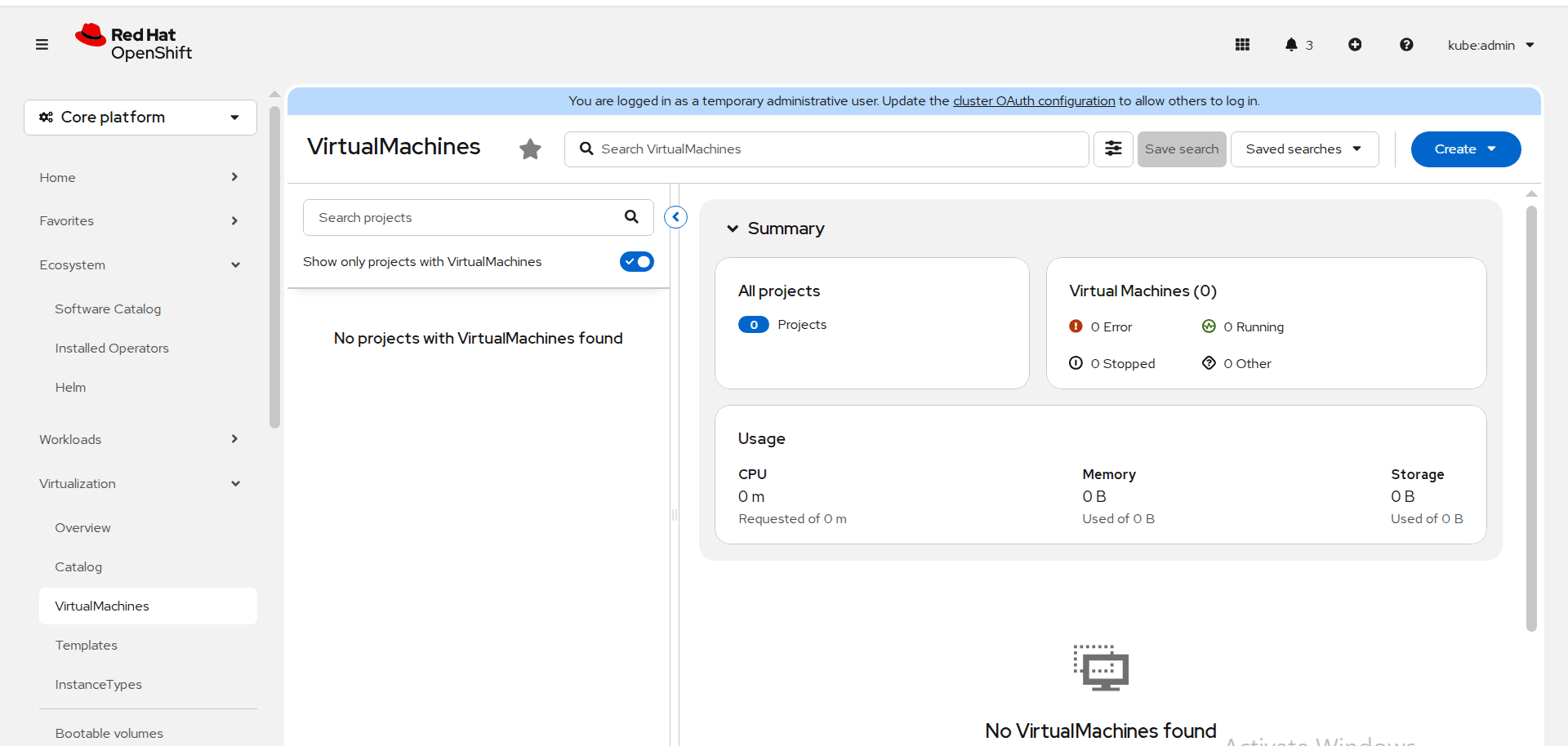
Task: Open advanced search filter sliders icon
Action: [x=1113, y=149]
